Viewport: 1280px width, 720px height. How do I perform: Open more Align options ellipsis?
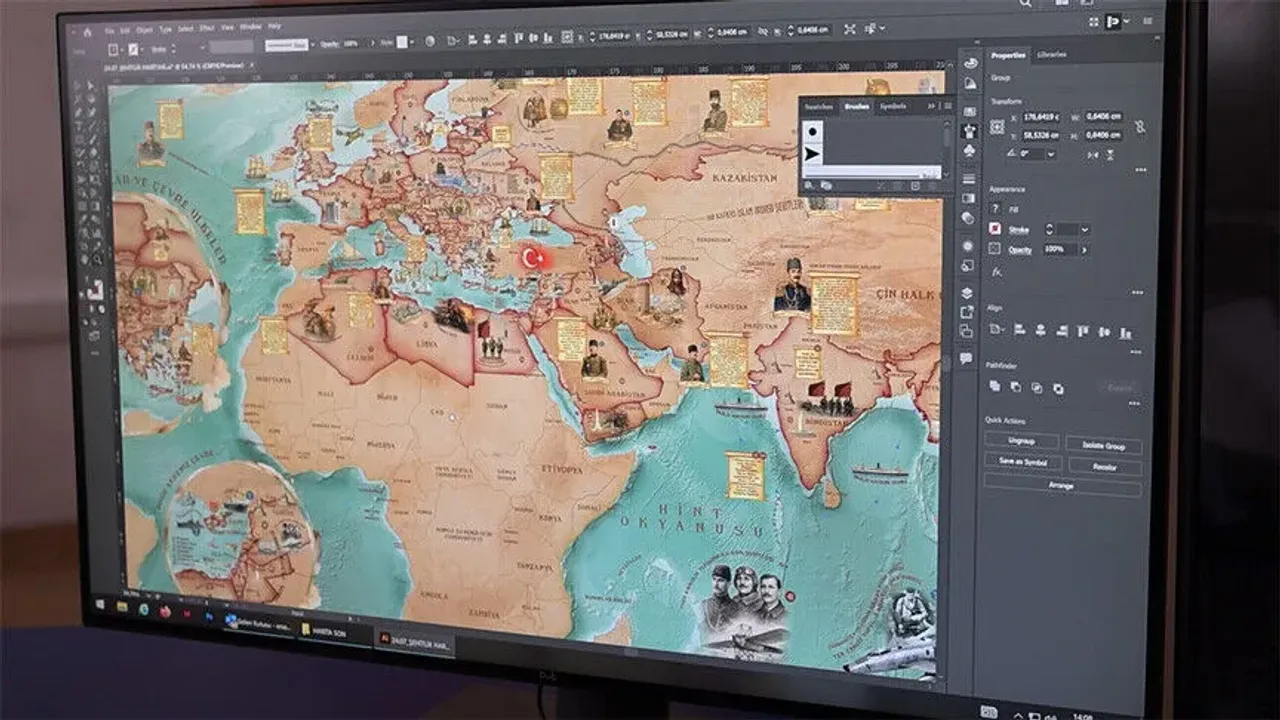1135,351
